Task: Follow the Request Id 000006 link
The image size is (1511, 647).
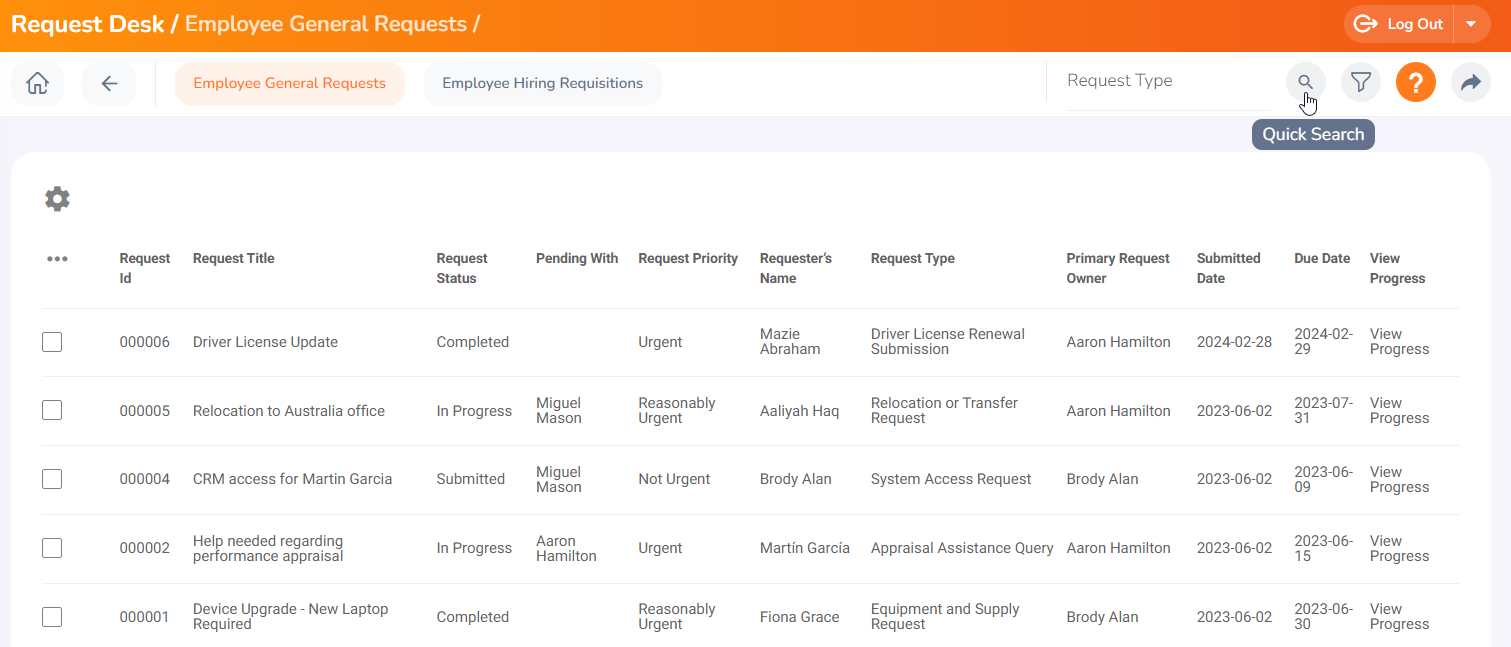Action: tap(145, 341)
